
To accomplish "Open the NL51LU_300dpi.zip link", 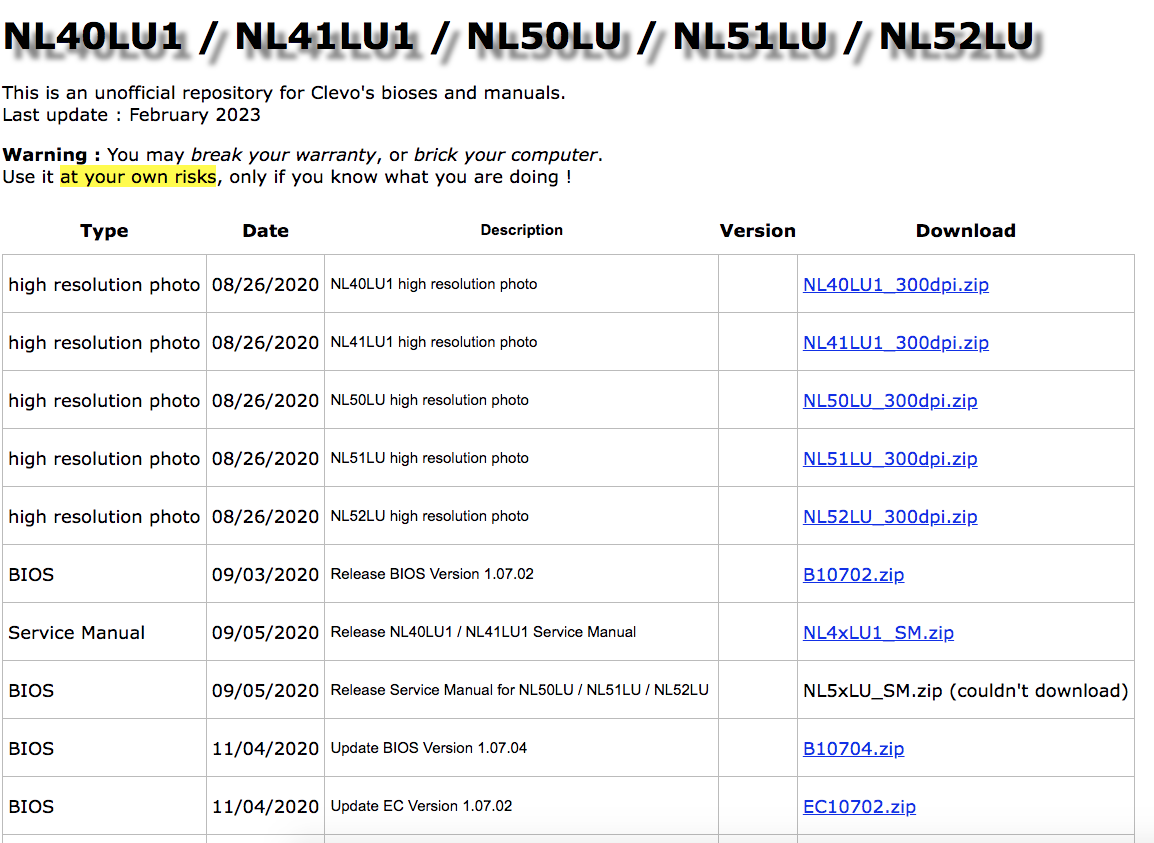I will click(x=890, y=459).
